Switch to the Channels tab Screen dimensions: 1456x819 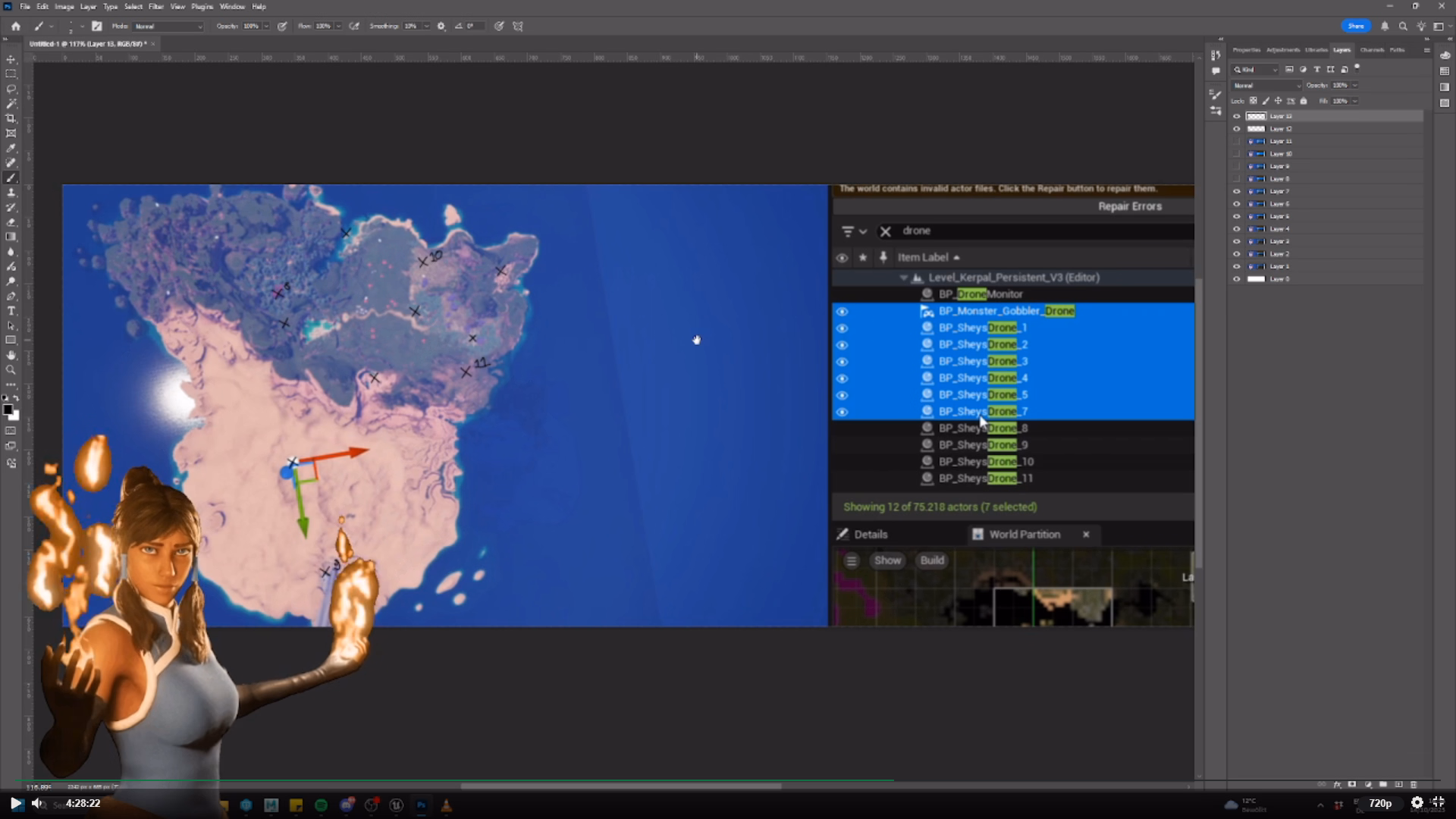point(1371,50)
